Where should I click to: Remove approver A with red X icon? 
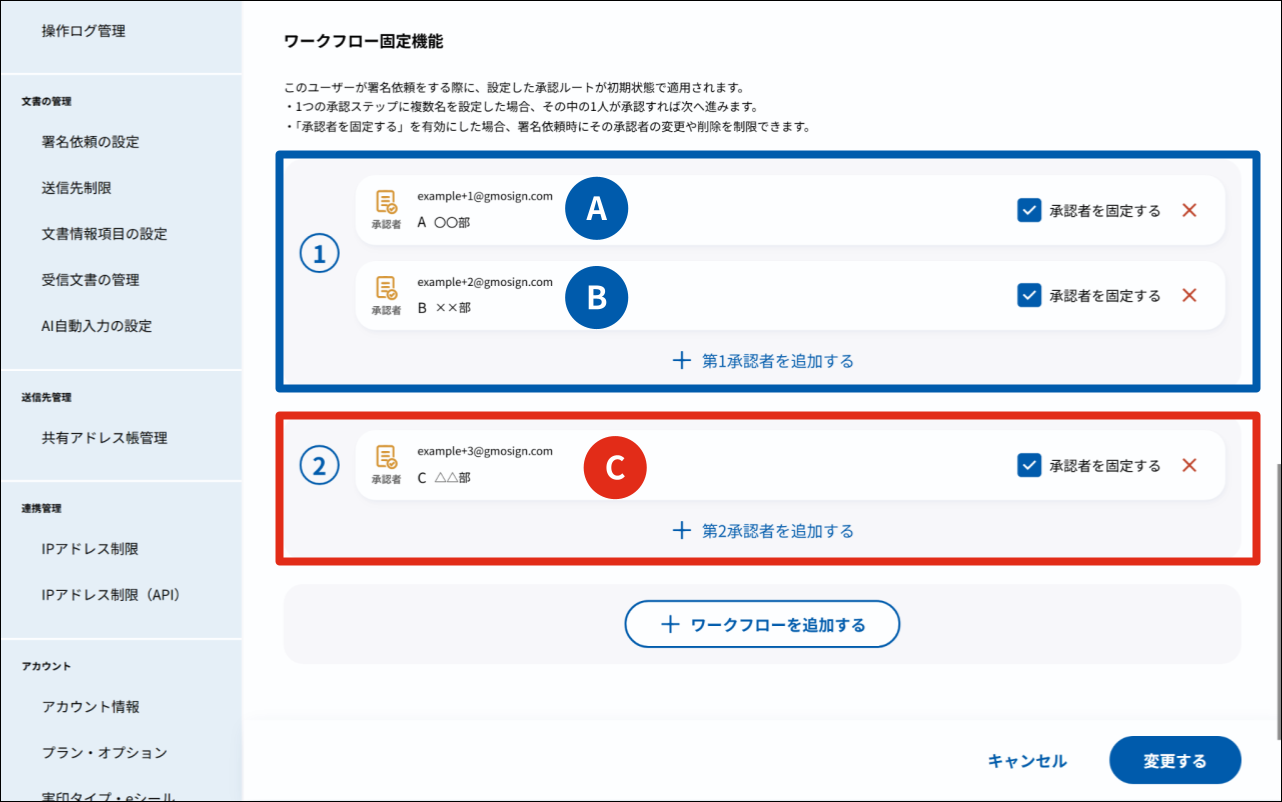(1189, 210)
